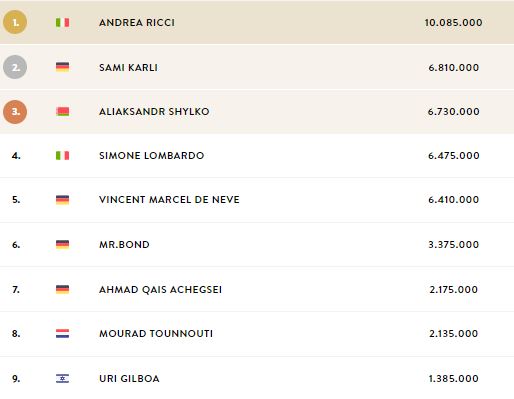The width and height of the screenshot is (514, 399).
Task: Select player Ahmad Qais Achegsei
Action: pos(160,289)
